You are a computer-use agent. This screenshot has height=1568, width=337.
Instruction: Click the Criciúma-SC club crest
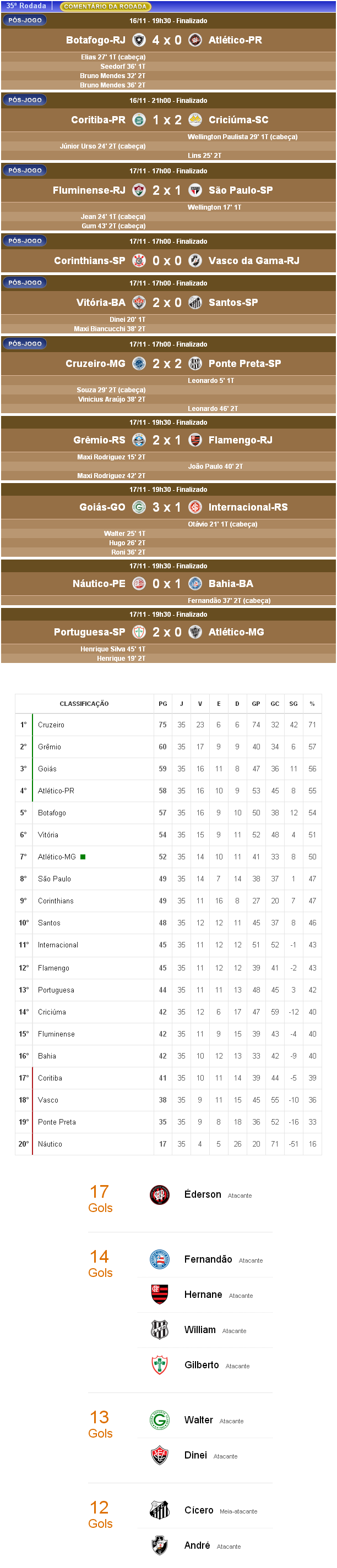[195, 120]
